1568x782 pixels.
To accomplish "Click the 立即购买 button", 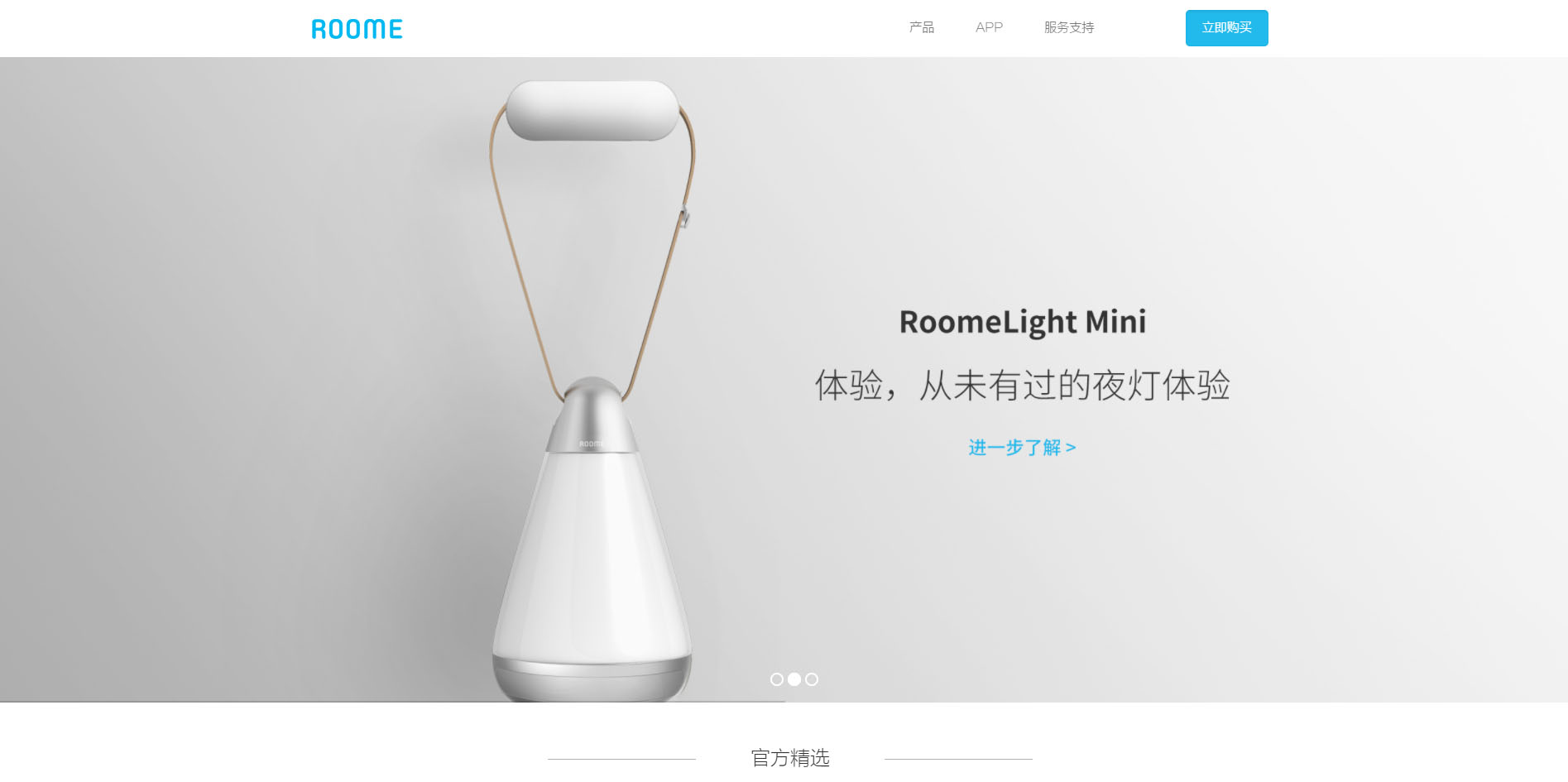I will (x=1226, y=28).
